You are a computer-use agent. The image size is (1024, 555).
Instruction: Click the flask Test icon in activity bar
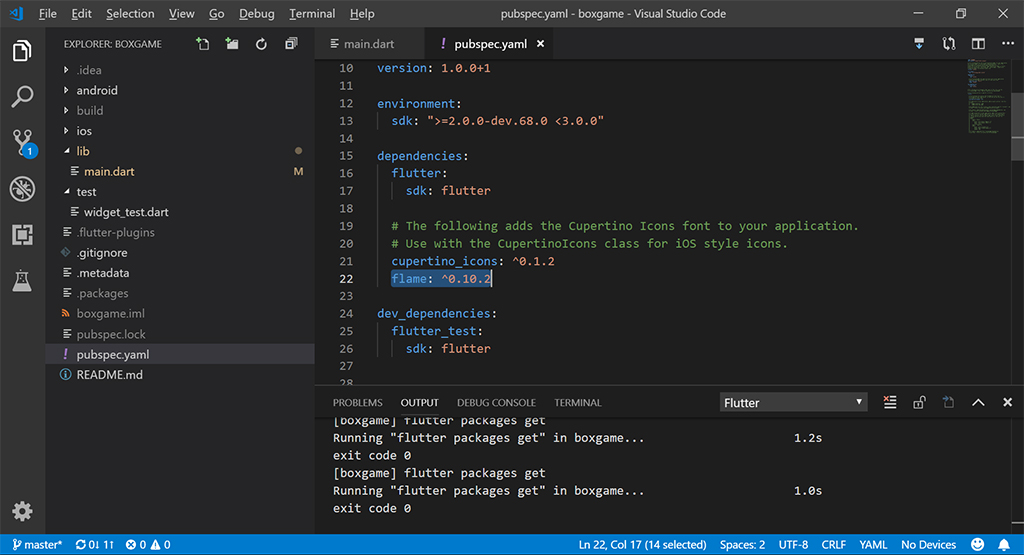(x=22, y=282)
